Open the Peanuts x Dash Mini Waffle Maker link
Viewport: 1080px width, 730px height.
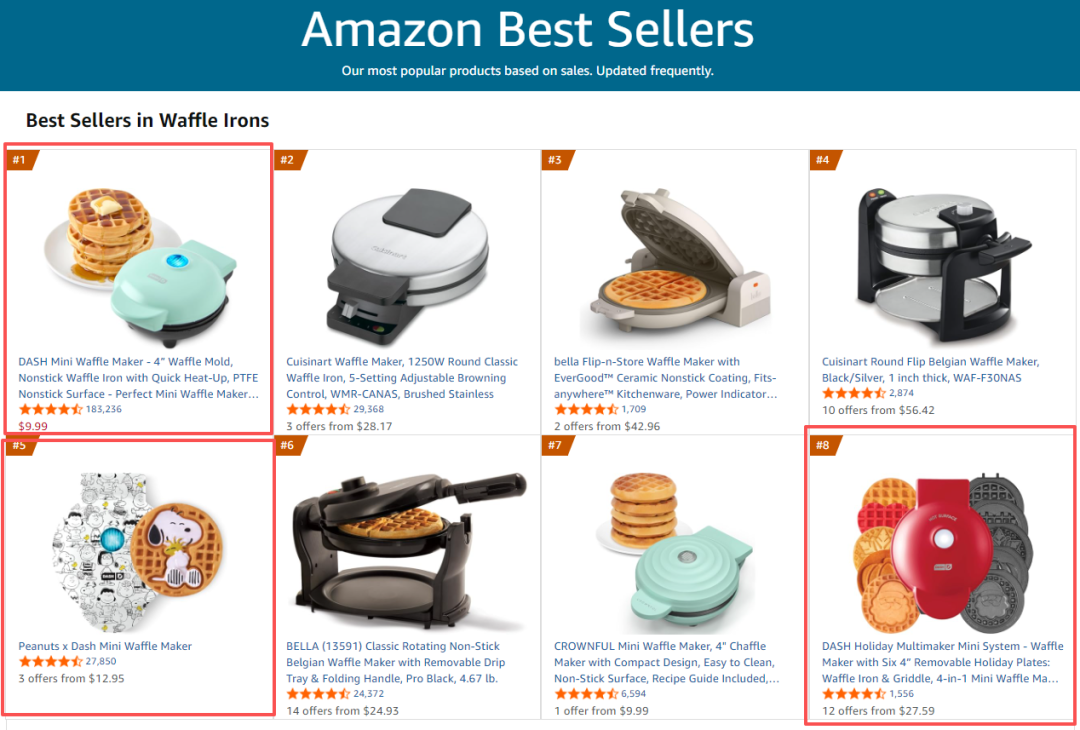(105, 646)
